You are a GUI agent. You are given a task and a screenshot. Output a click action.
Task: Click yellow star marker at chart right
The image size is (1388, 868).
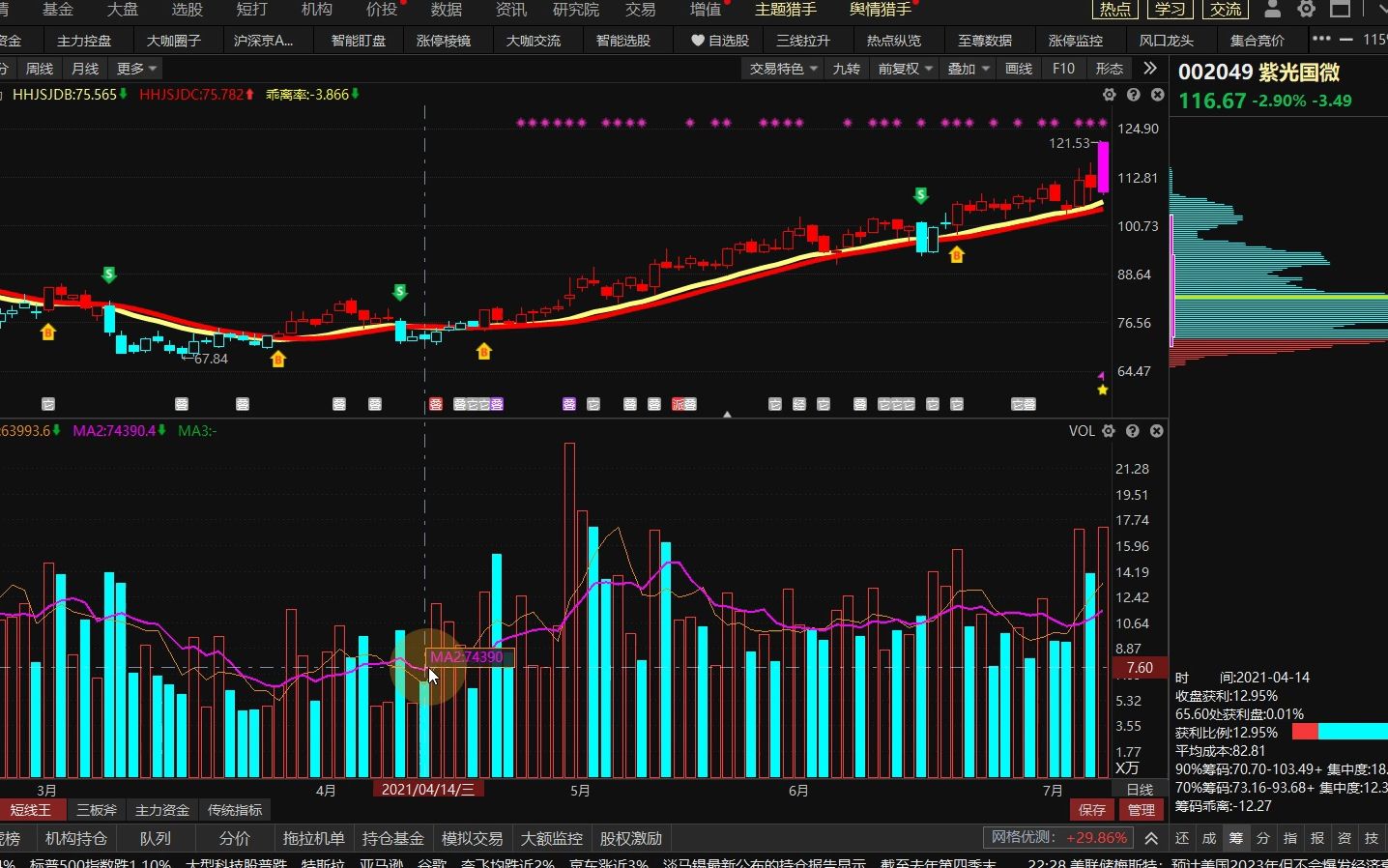click(1102, 390)
